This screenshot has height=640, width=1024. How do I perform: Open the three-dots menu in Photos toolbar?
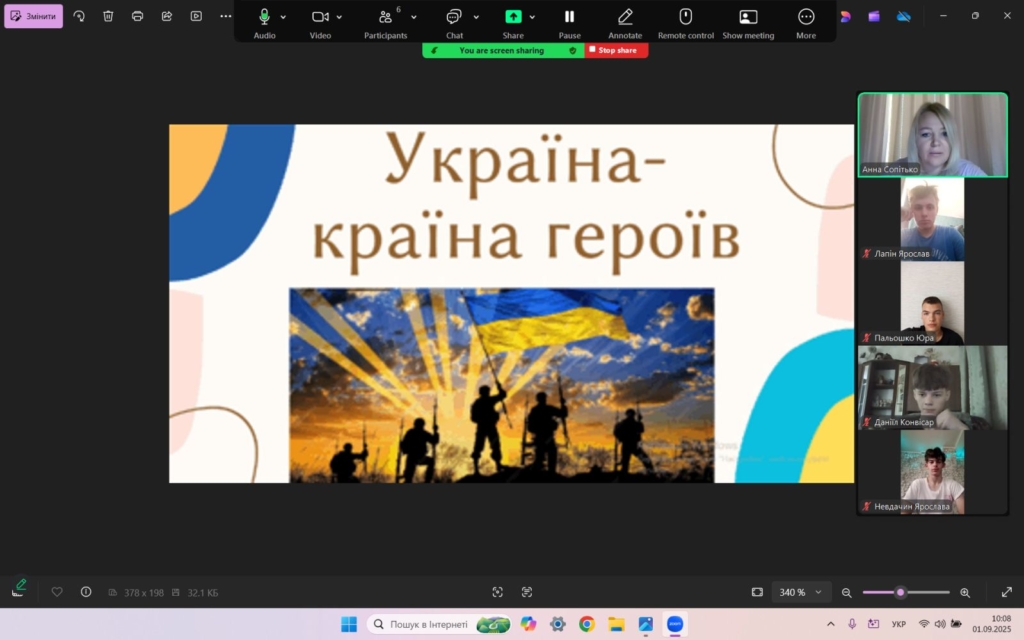tap(225, 16)
